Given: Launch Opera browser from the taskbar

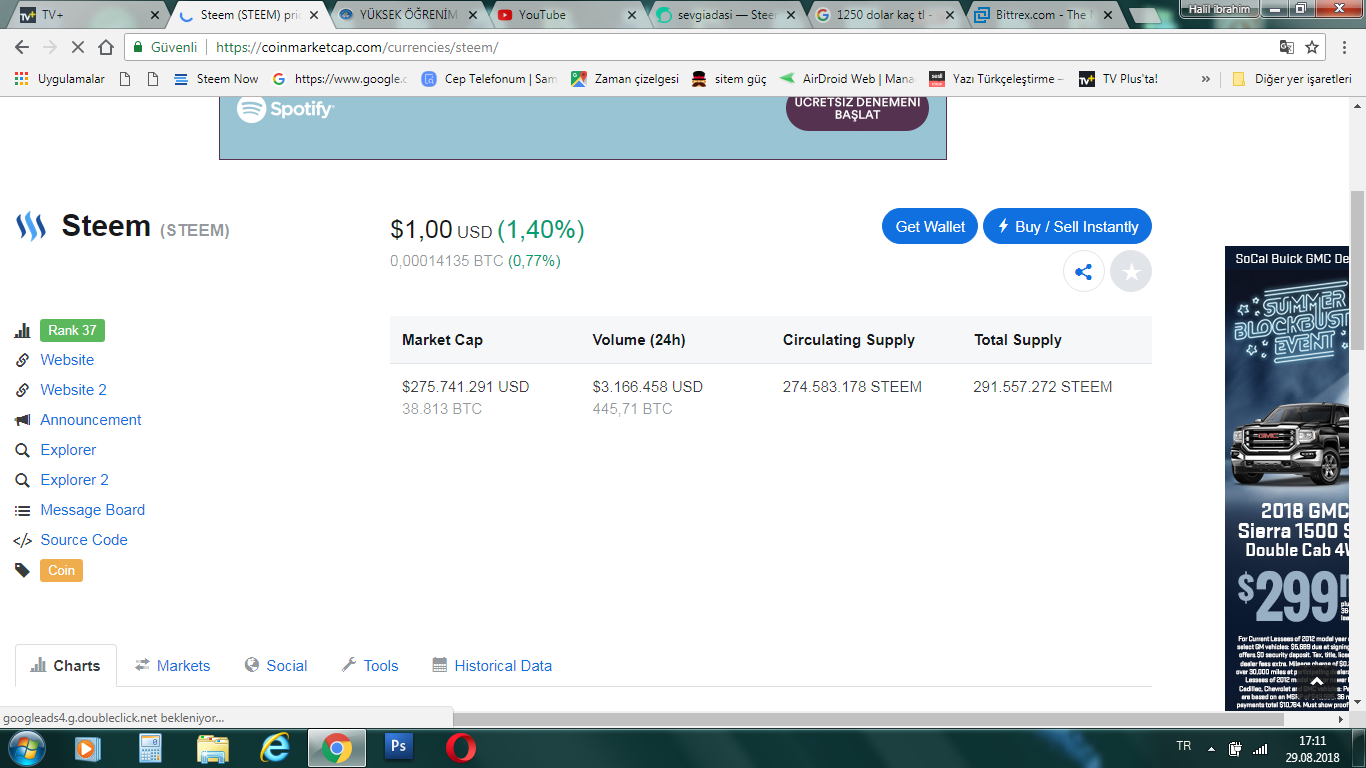Looking at the screenshot, I should tap(460, 748).
